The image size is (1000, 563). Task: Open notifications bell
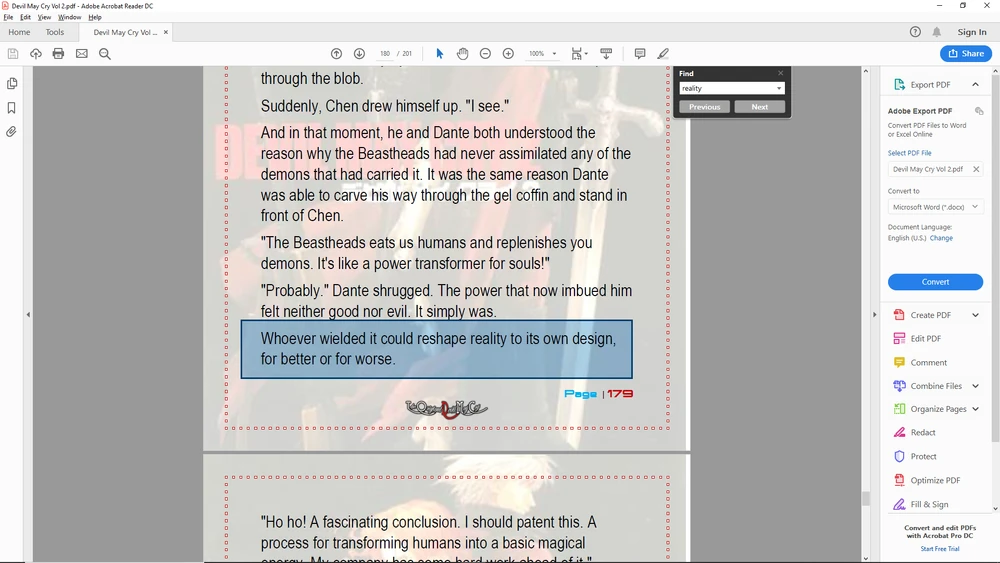pos(937,32)
